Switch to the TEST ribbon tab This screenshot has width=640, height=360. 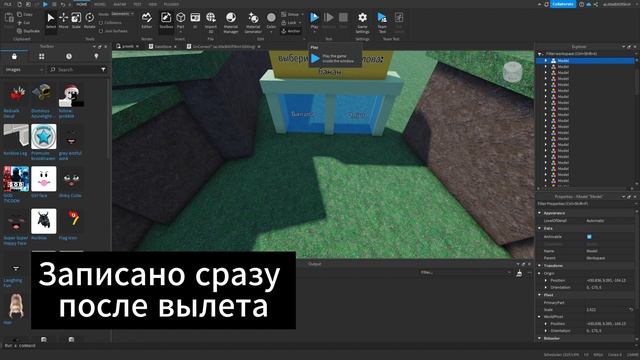pyautogui.click(x=137, y=4)
